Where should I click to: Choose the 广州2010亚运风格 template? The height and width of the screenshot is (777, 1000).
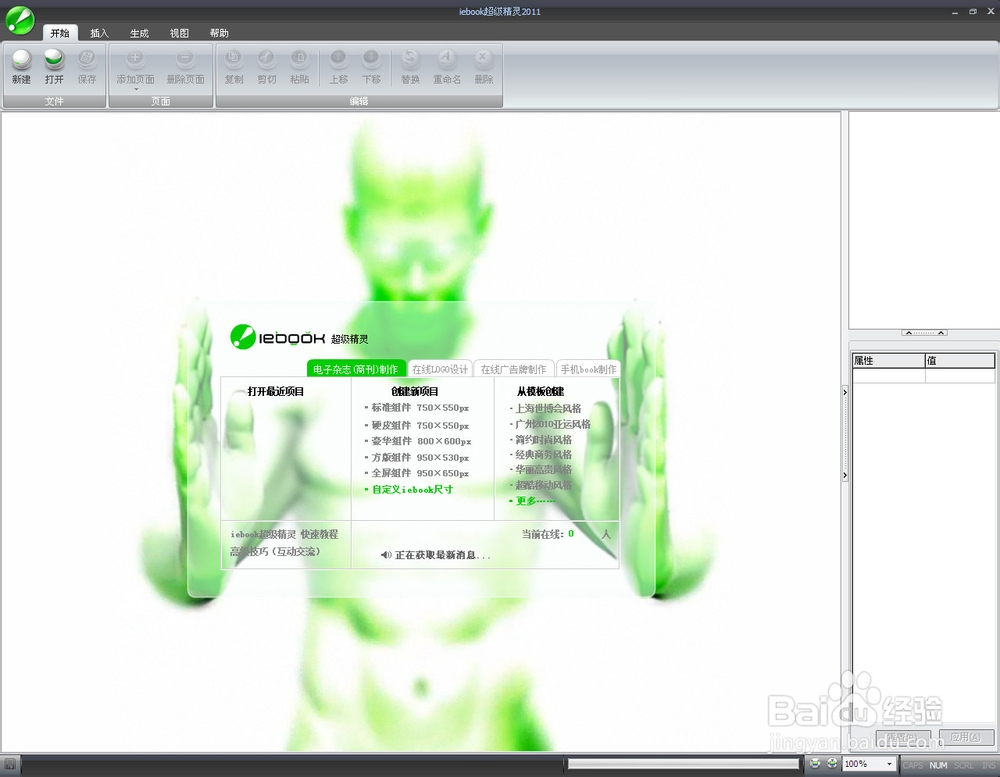coord(552,424)
